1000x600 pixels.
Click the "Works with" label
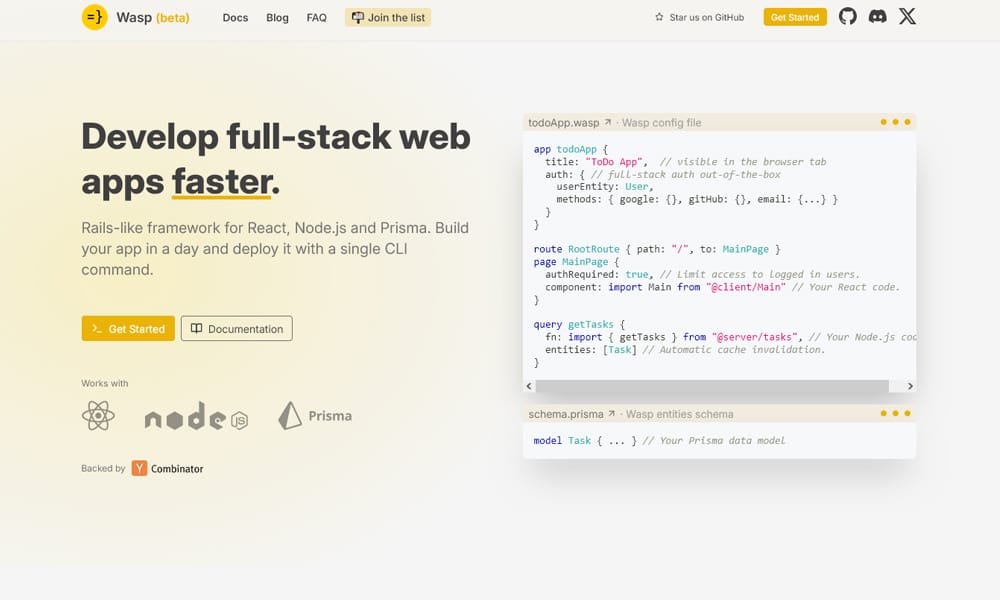click(105, 383)
